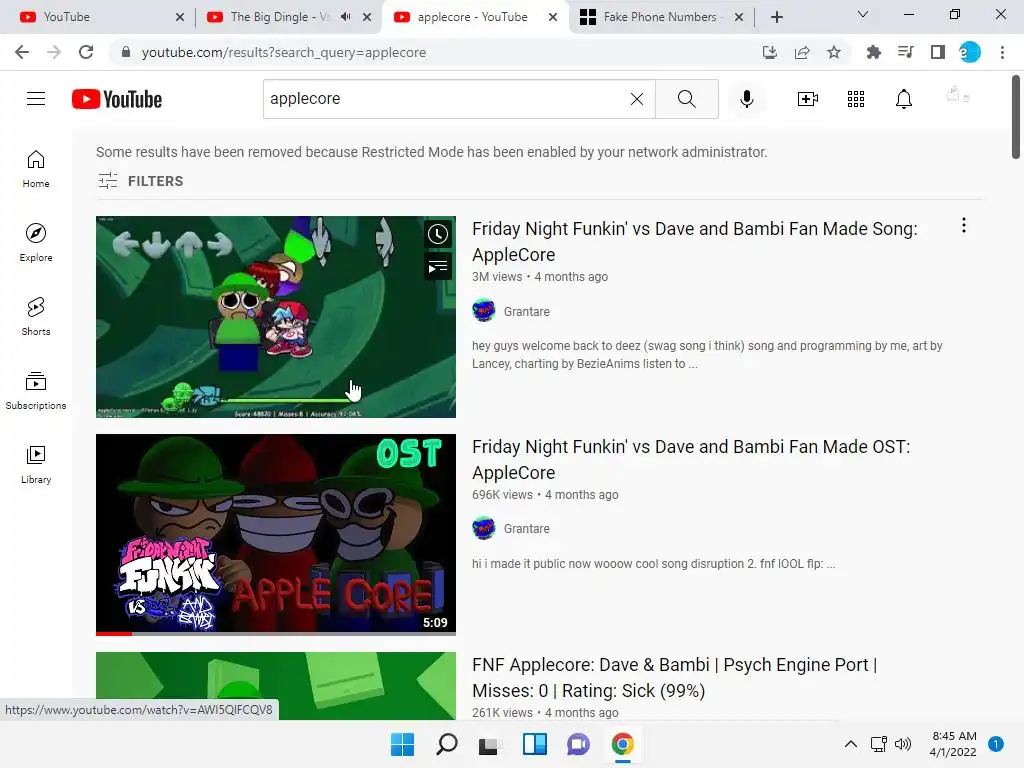
Task: Toggle the Chrome side panel
Action: 938,52
